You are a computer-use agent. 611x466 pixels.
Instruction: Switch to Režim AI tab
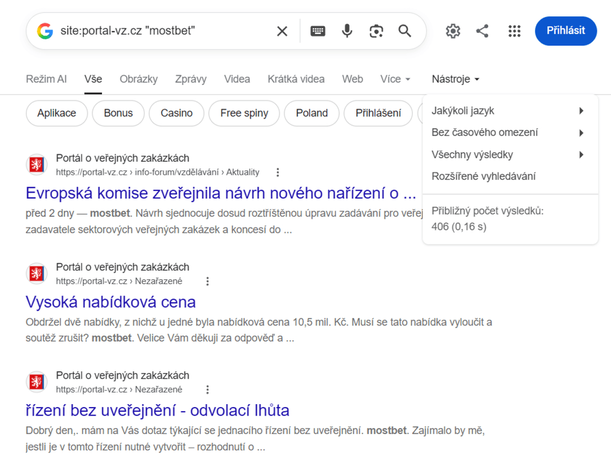[x=46, y=79]
